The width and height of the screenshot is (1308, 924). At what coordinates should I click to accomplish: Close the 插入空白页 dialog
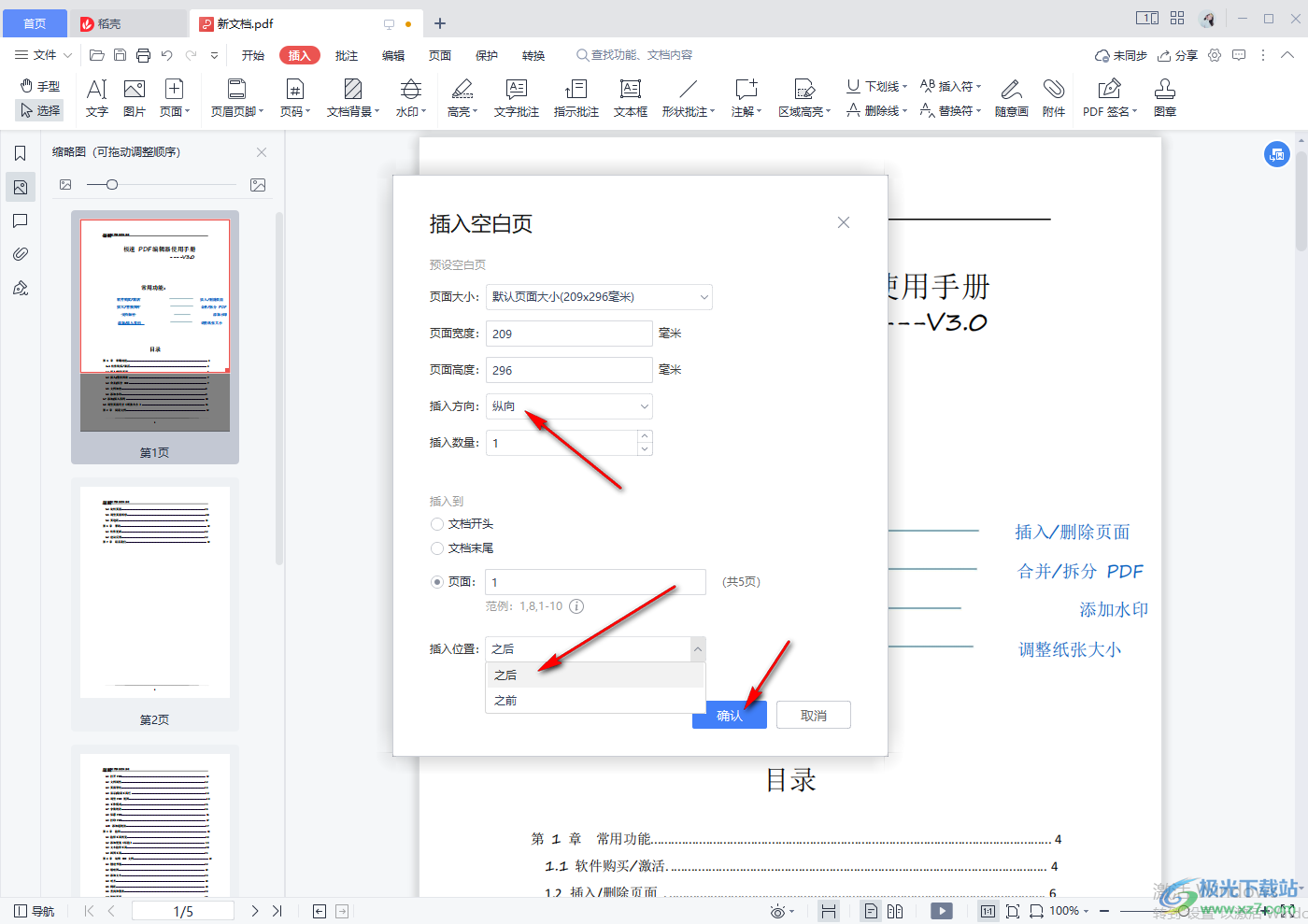[844, 222]
